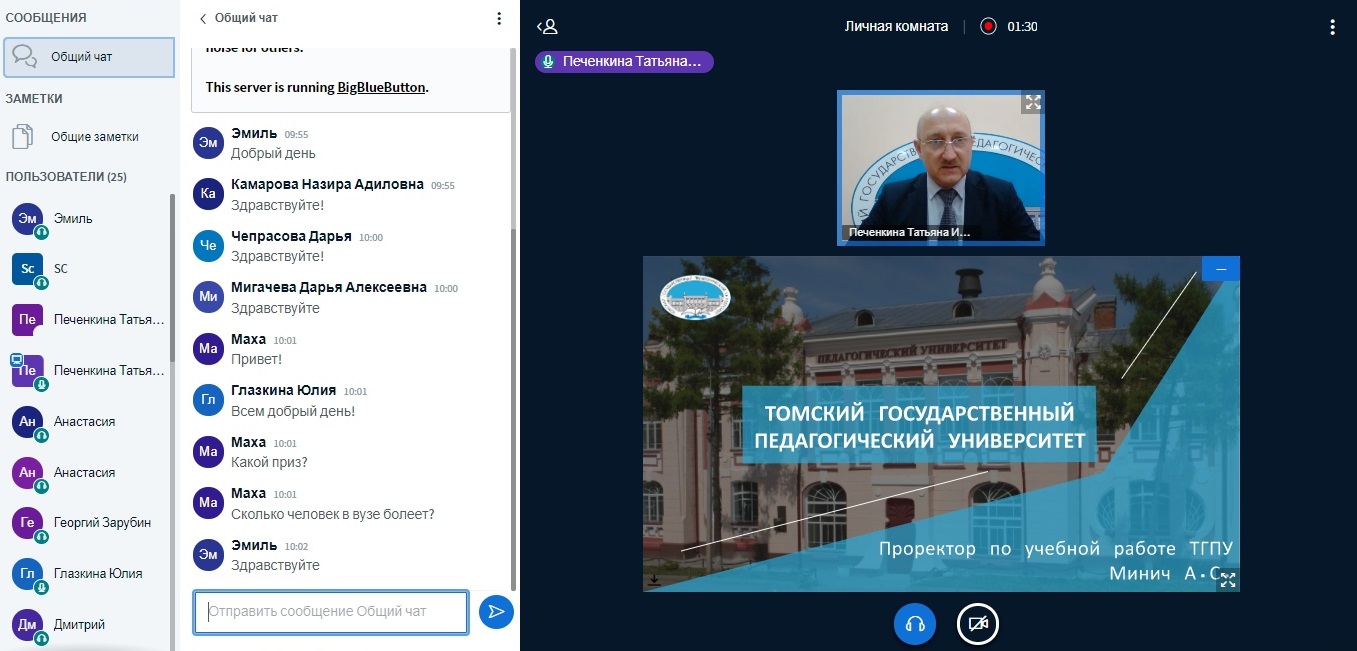
Task: Leave audio with the headphones button
Action: click(914, 624)
